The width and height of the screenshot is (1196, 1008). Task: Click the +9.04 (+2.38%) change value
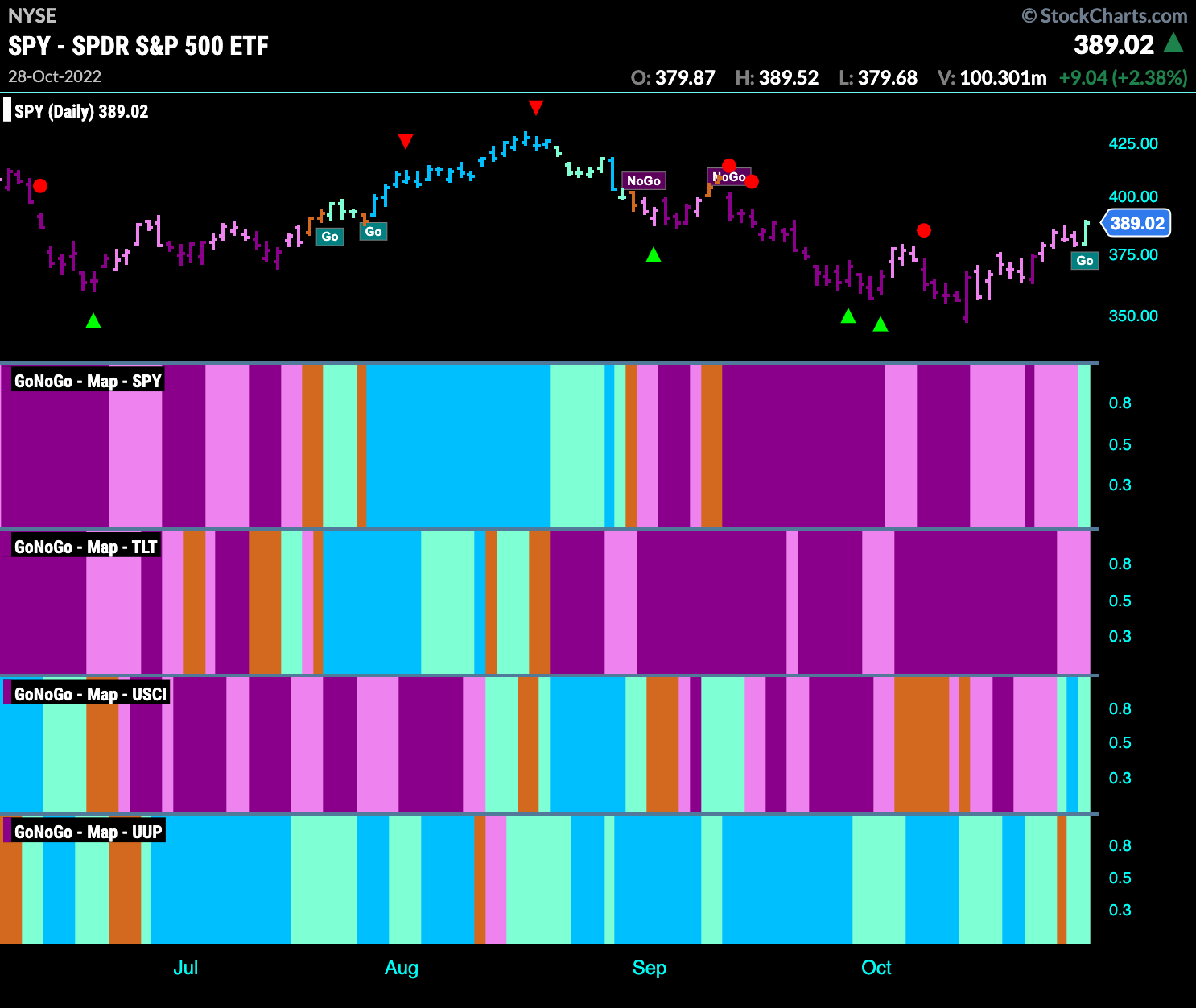[x=1124, y=78]
